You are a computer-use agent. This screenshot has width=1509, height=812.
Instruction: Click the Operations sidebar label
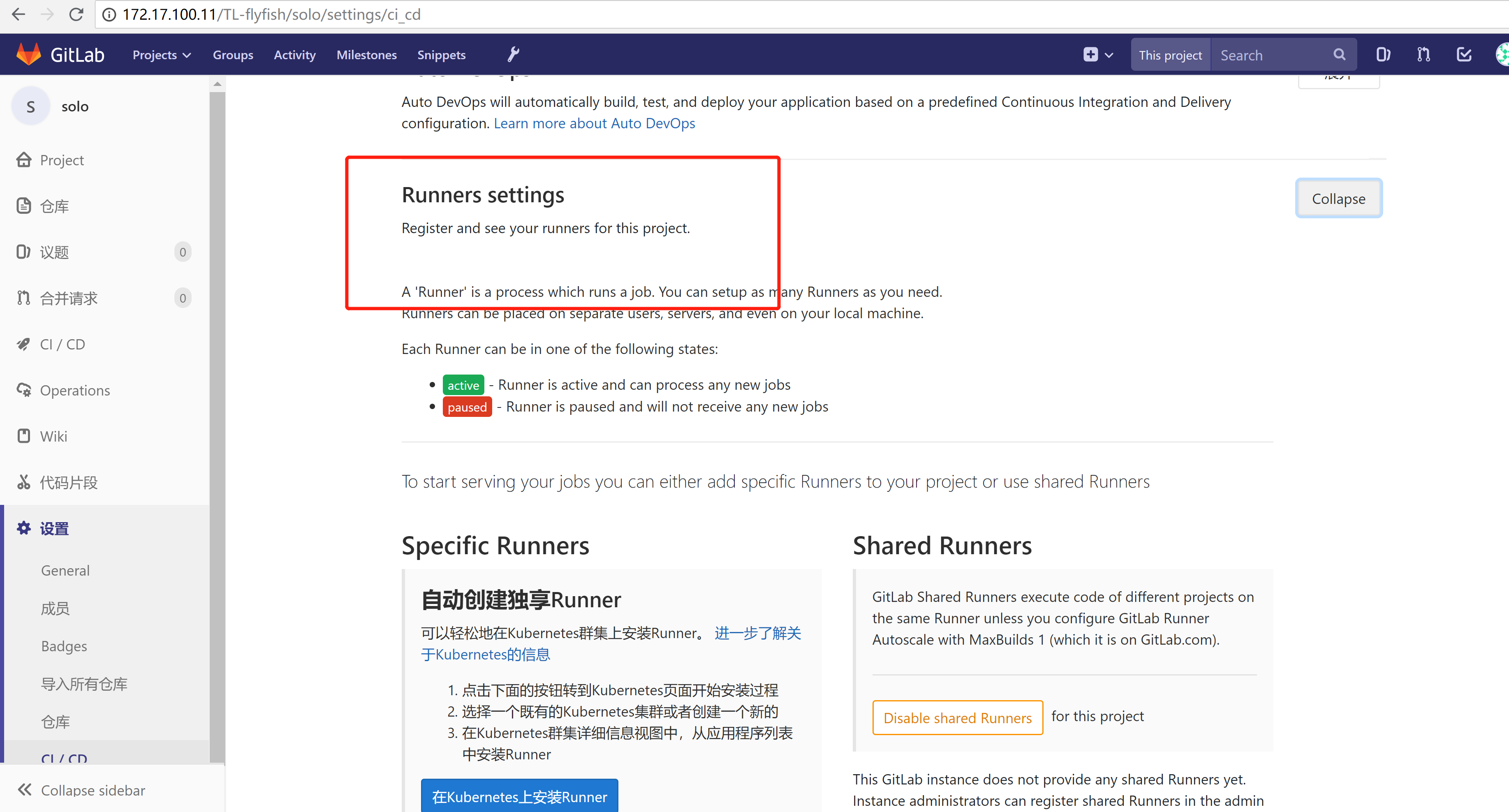[75, 390]
